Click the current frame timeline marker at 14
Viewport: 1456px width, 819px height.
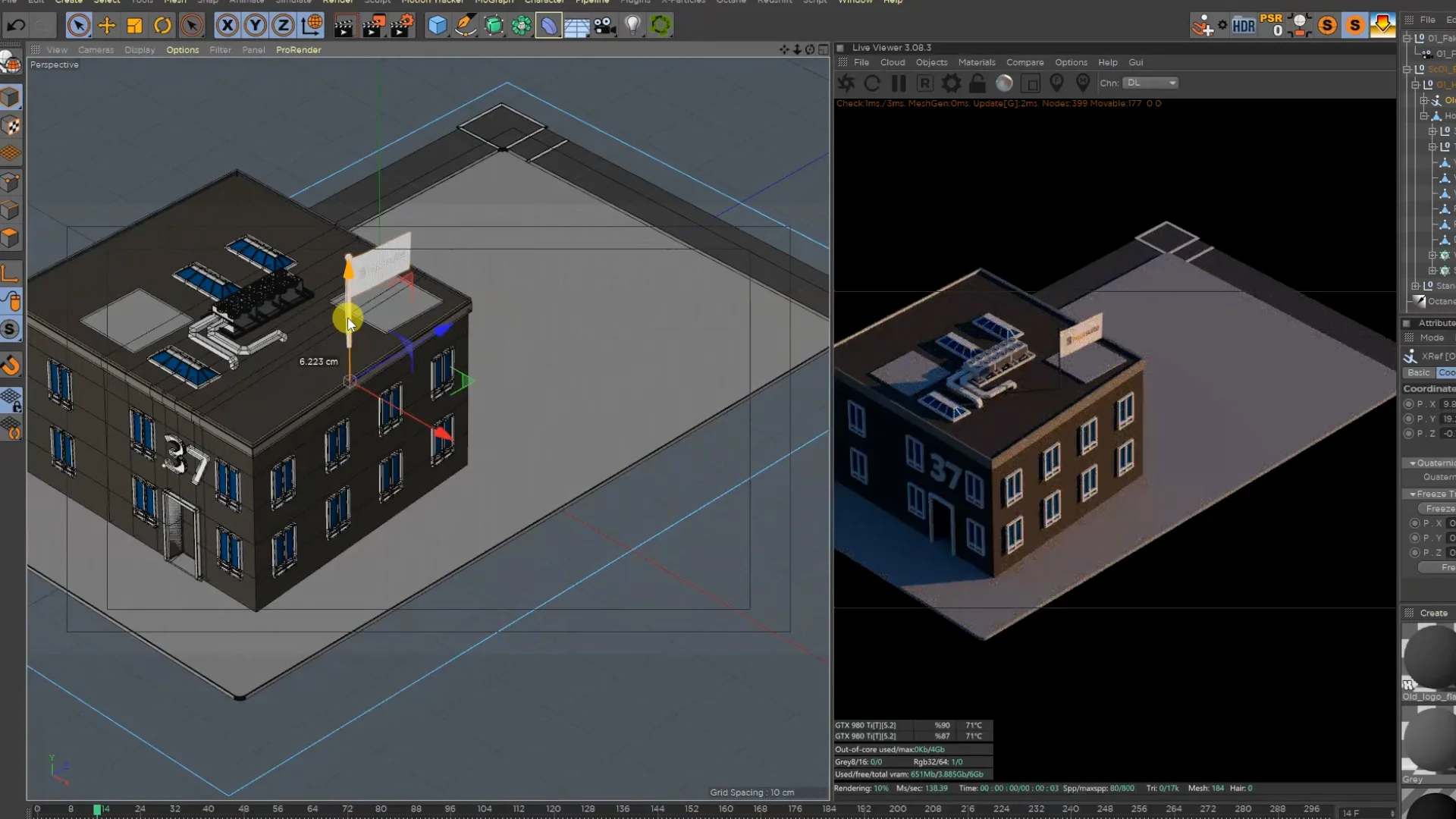pos(97,810)
